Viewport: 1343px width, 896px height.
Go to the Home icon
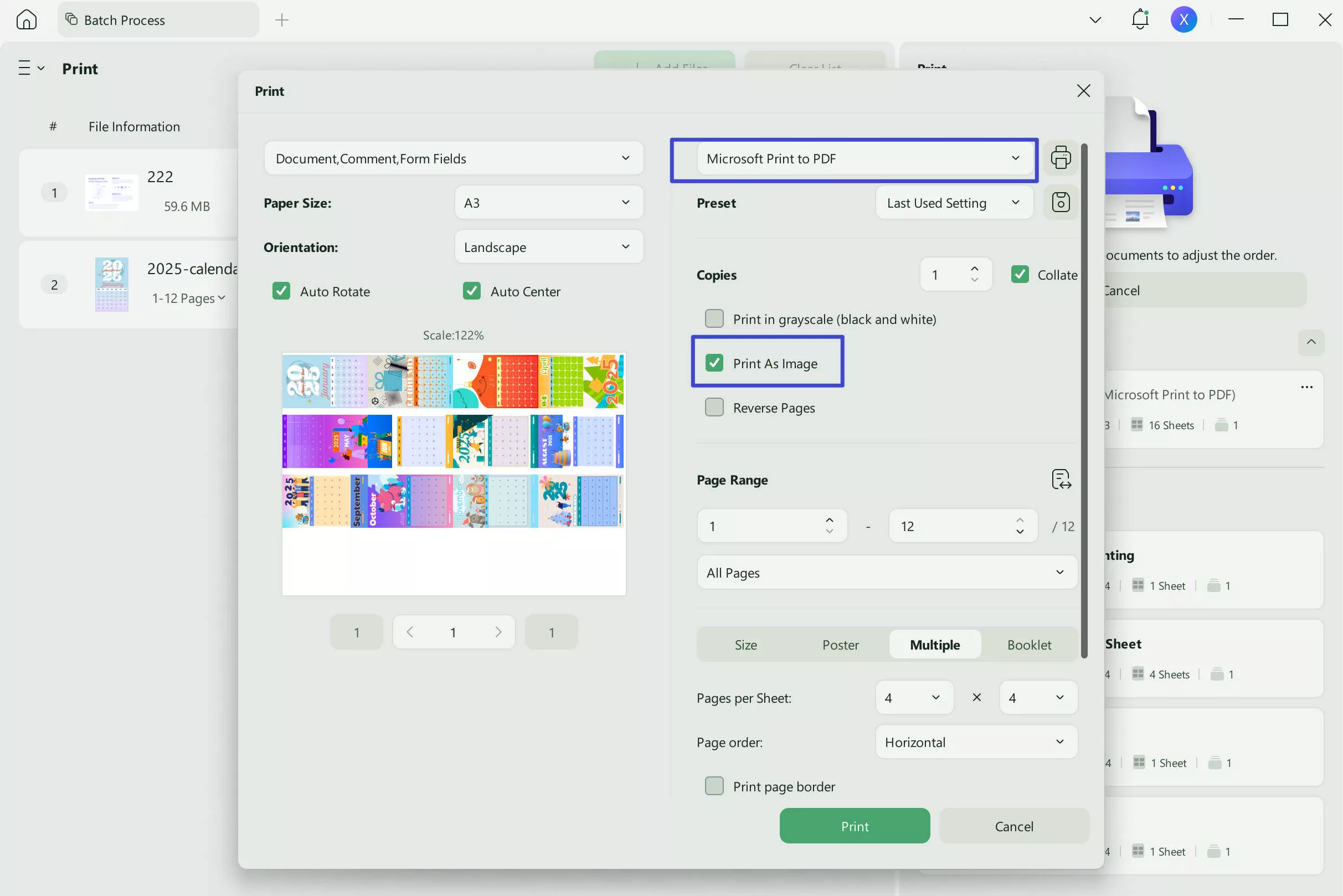[26, 20]
